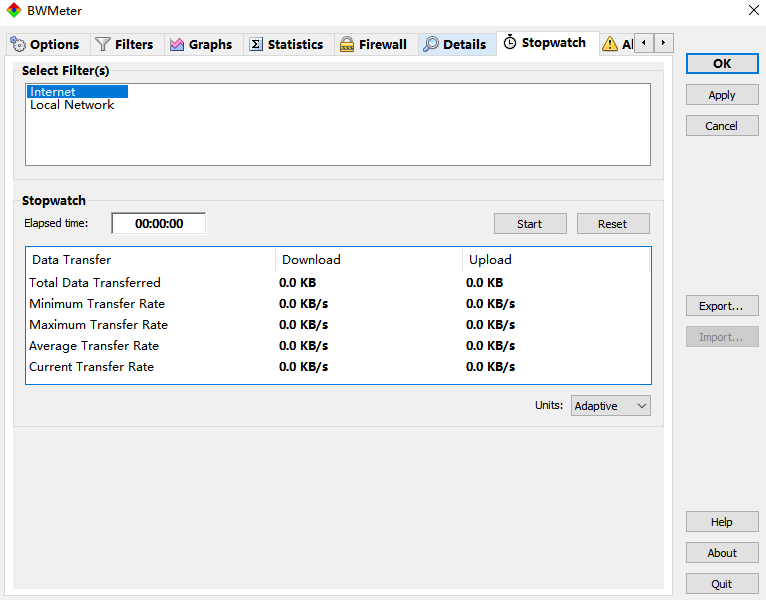Open the Export dialog
The width and height of the screenshot is (766, 600).
722,306
